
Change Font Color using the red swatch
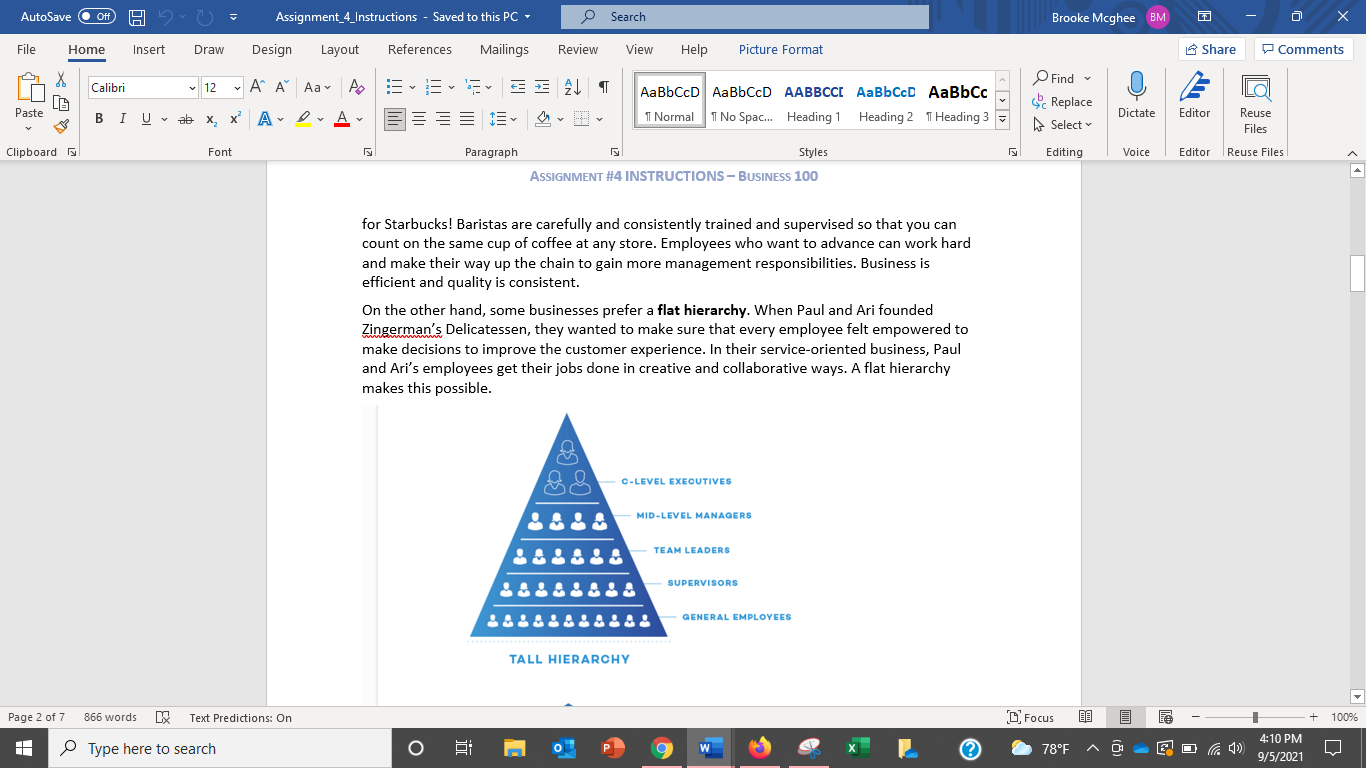[x=341, y=119]
